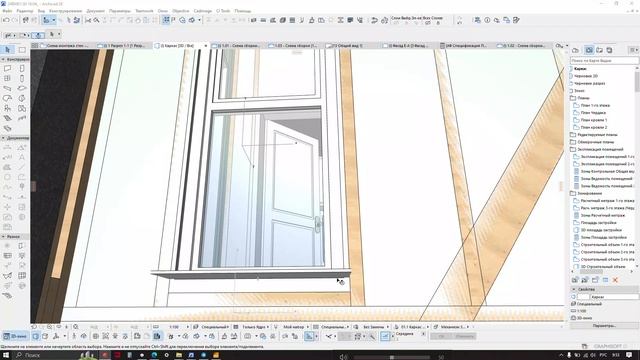Click the microphone icon in system tray

coord(569,356)
